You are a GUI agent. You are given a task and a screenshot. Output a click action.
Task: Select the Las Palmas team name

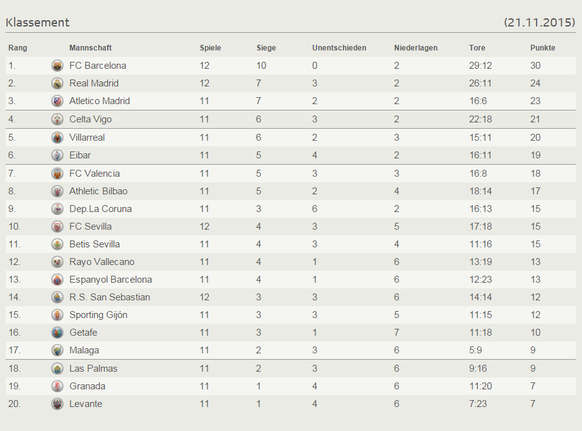point(93,368)
